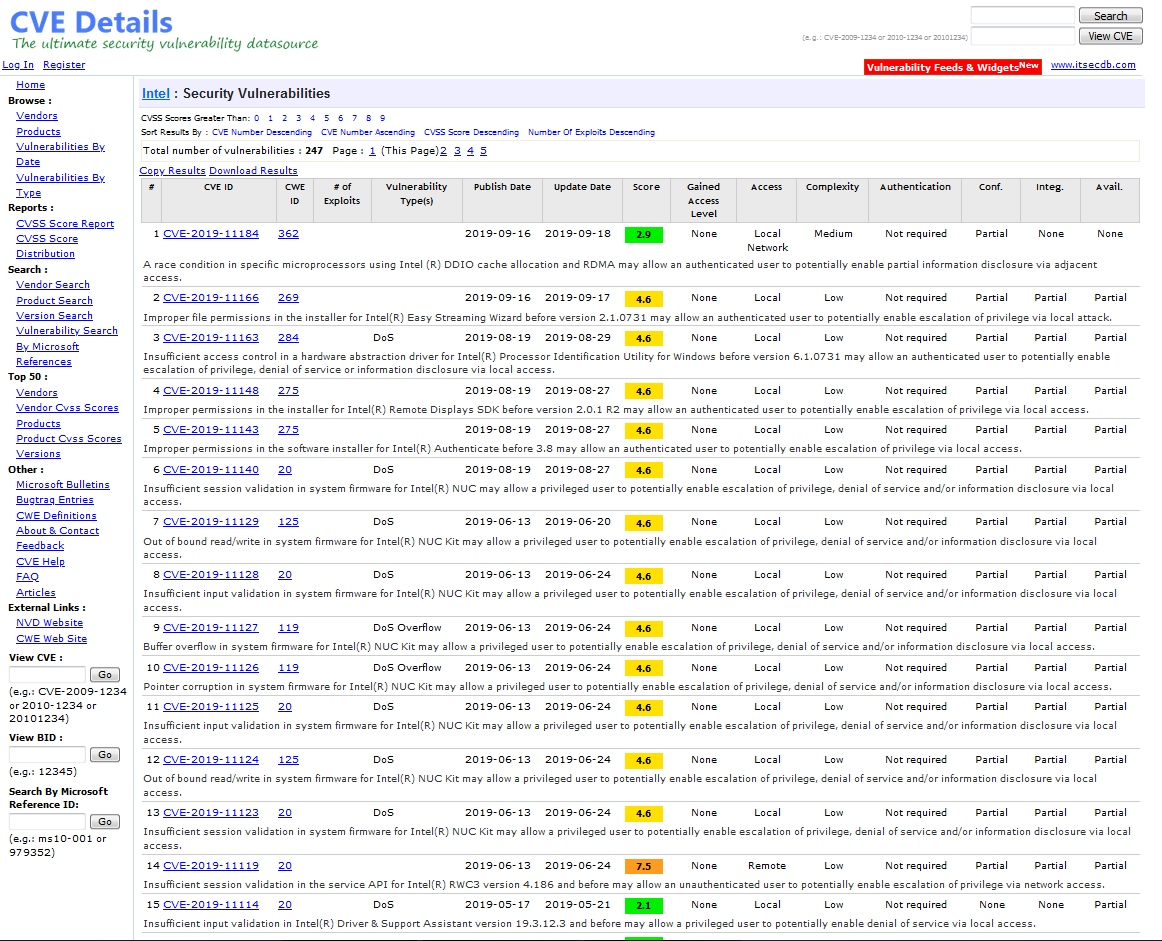This screenshot has width=1162, height=941.
Task: Click the CVE Details site logo
Action: coord(165,30)
